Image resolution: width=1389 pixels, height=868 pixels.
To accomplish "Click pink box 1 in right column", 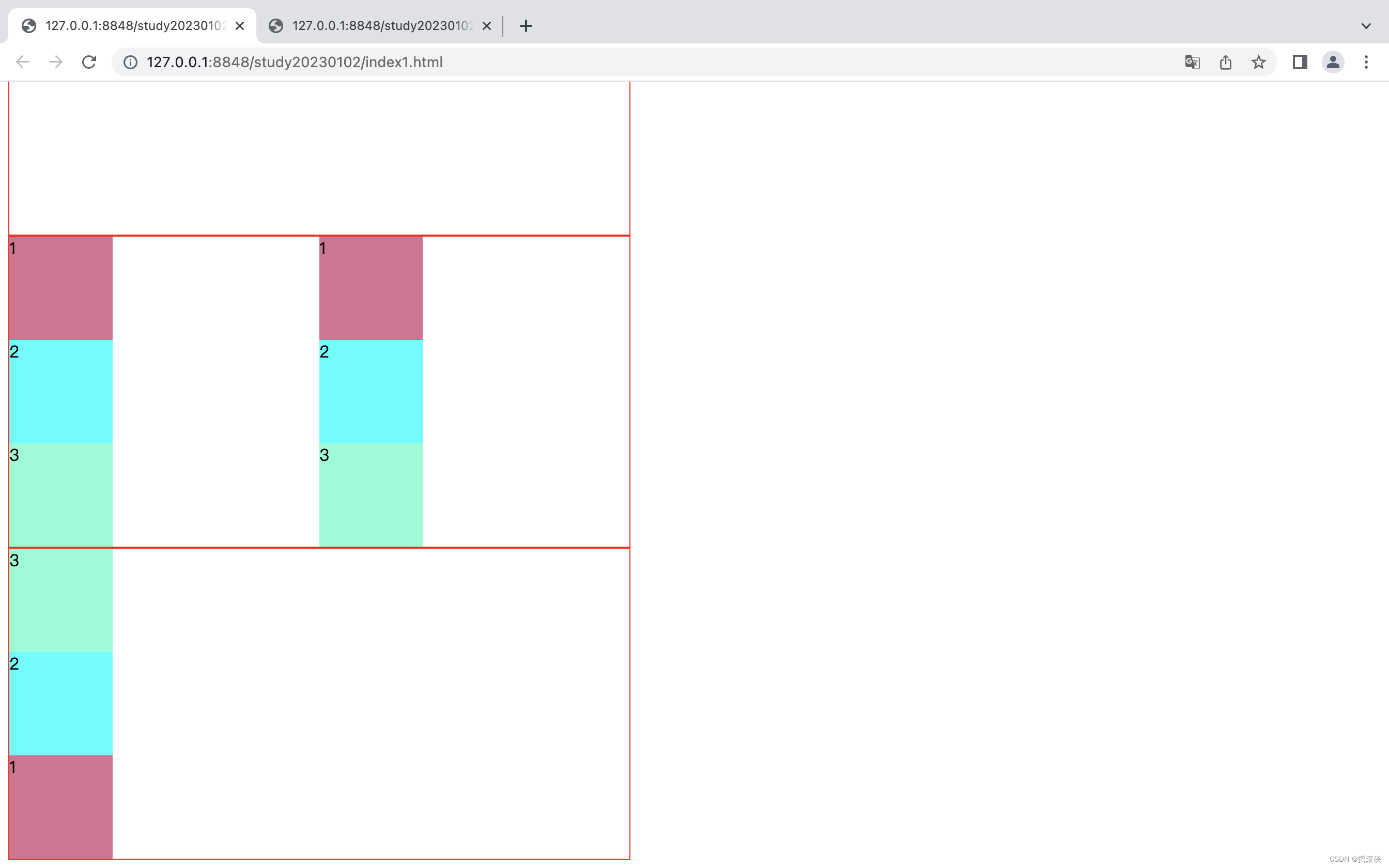I will (371, 288).
